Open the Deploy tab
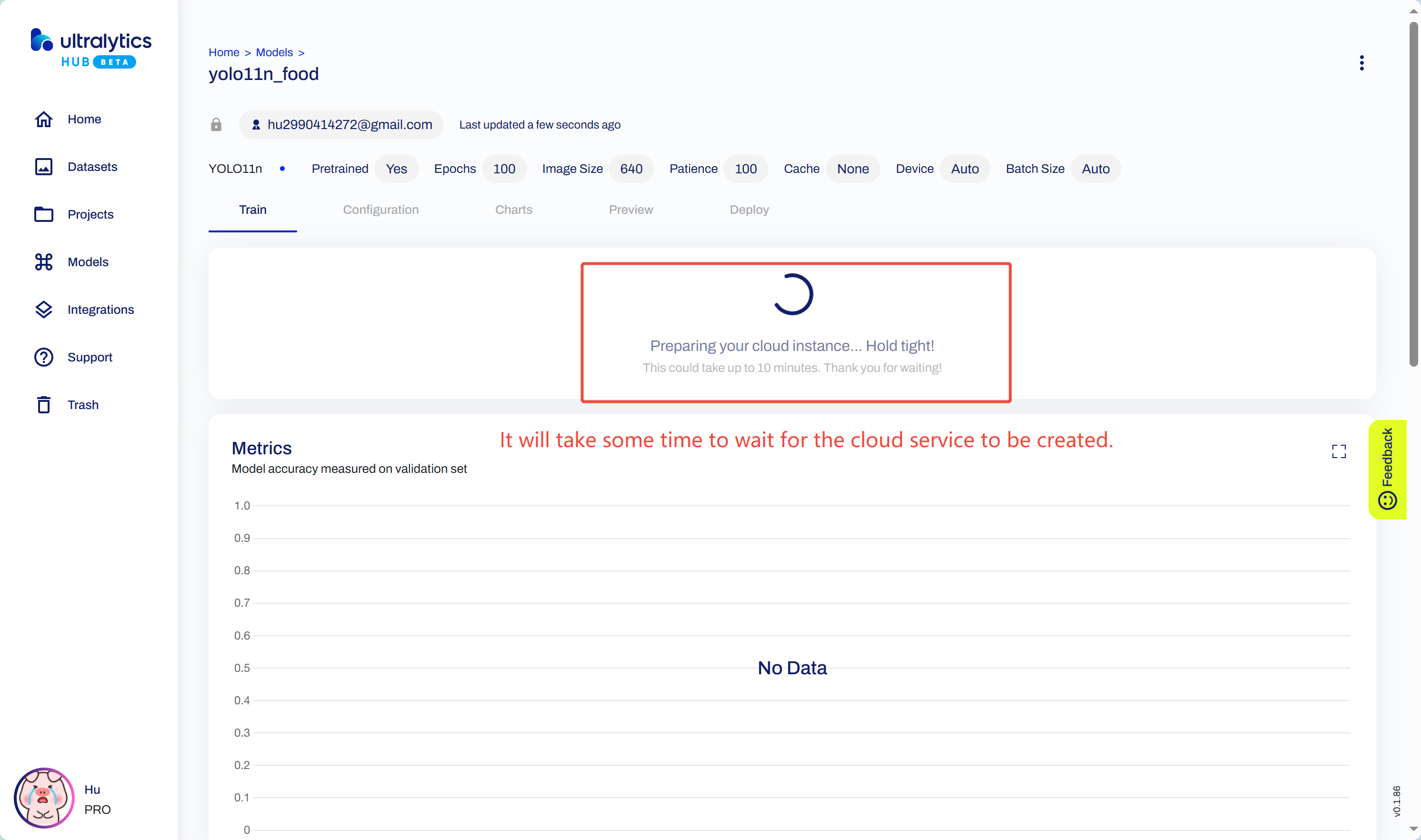The image size is (1421, 840). click(749, 210)
